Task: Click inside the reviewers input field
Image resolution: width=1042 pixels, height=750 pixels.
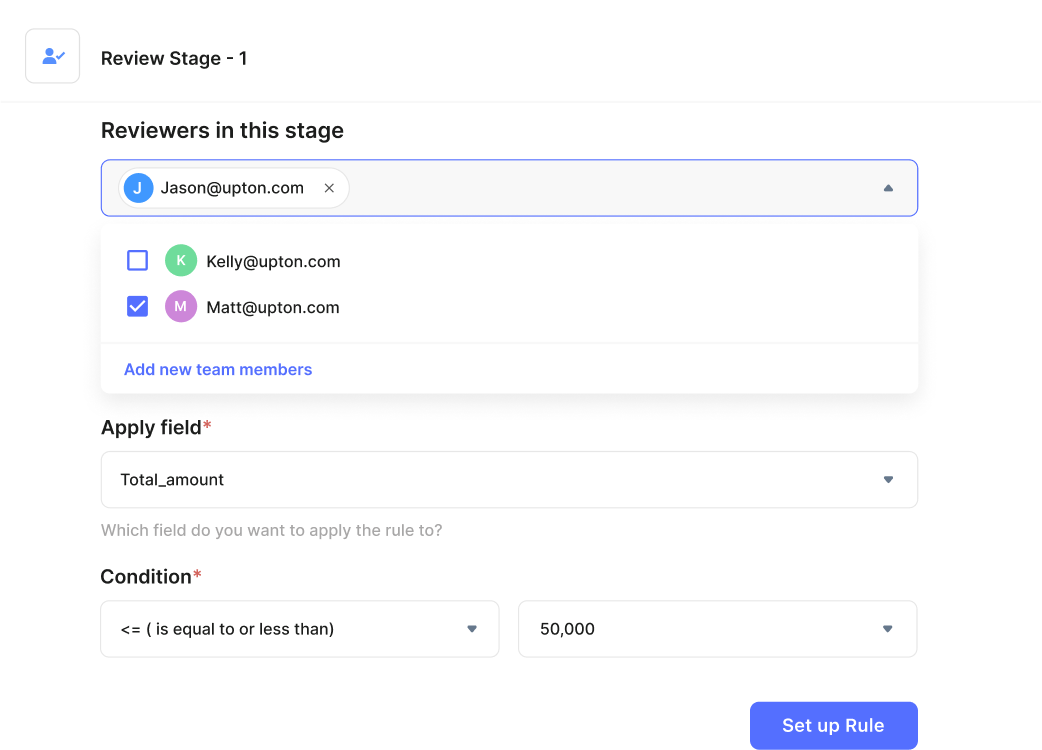Action: click(600, 188)
